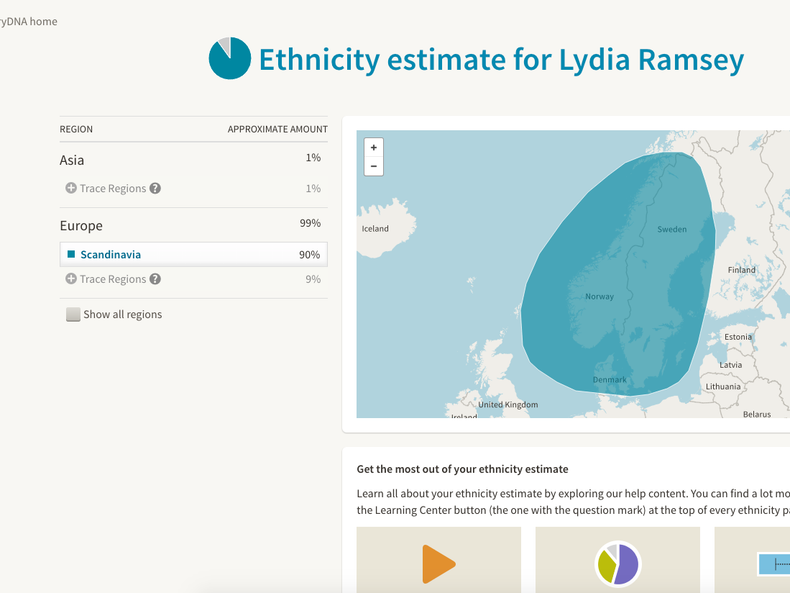790x593 pixels.
Task: Enable the Show all regions checkbox
Action: click(x=73, y=314)
